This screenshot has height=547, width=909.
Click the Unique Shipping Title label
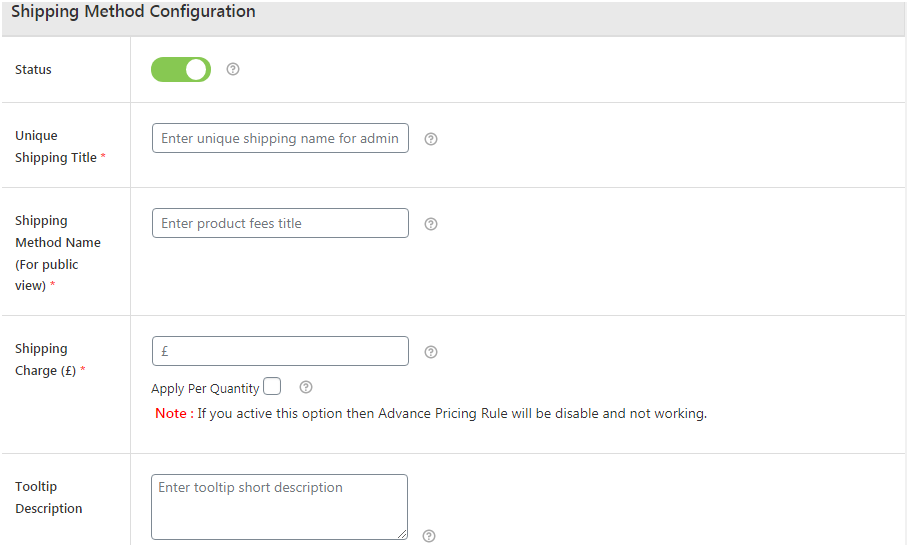click(56, 146)
